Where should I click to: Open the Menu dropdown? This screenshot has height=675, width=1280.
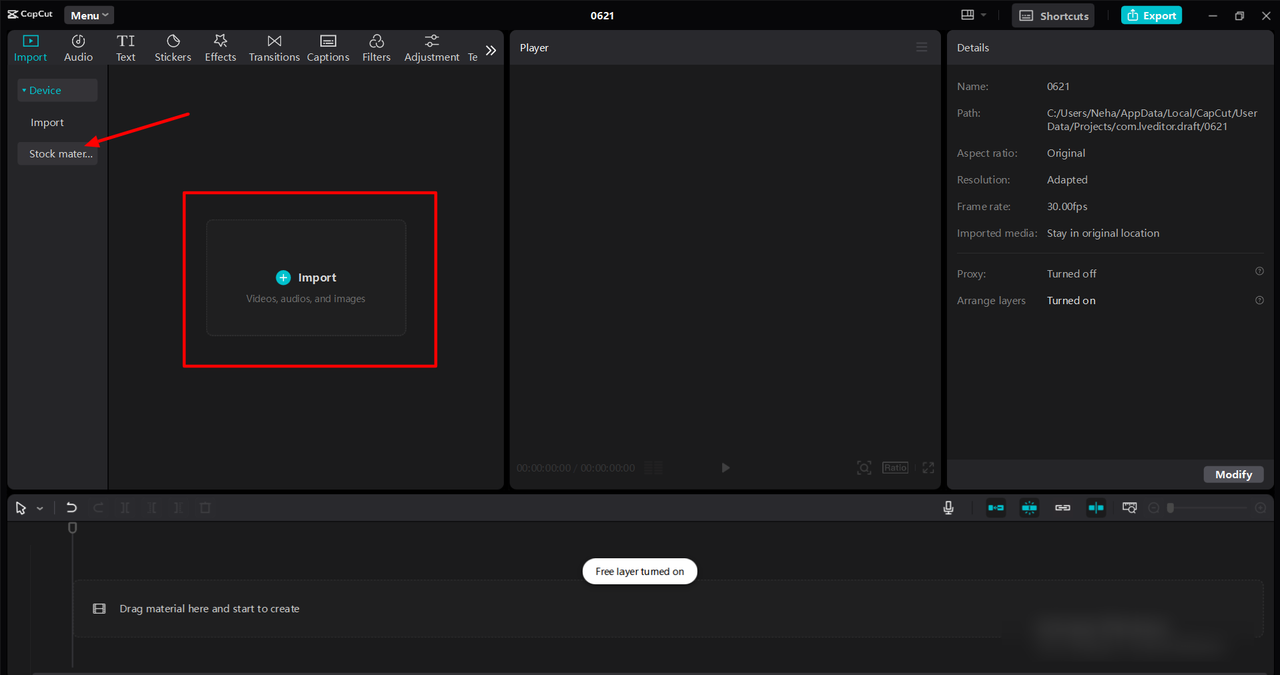tap(89, 15)
